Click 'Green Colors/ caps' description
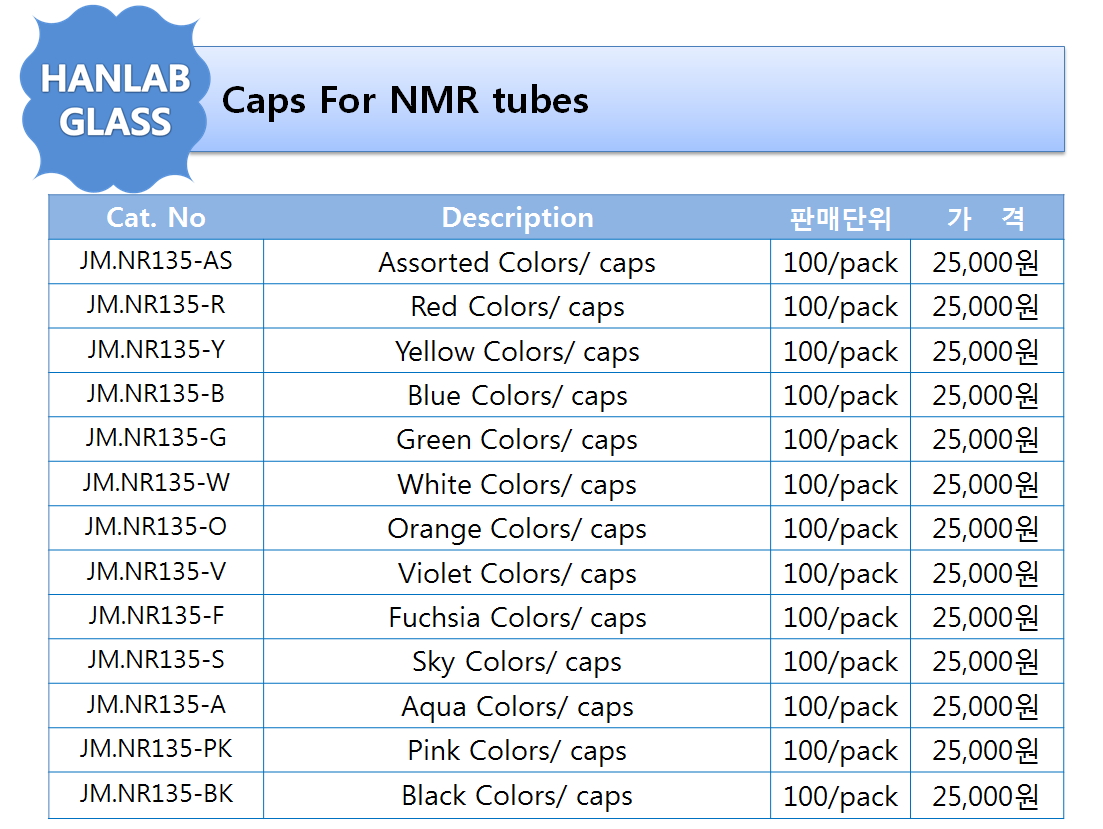Screen dimensions: 1103x829 tap(517, 441)
